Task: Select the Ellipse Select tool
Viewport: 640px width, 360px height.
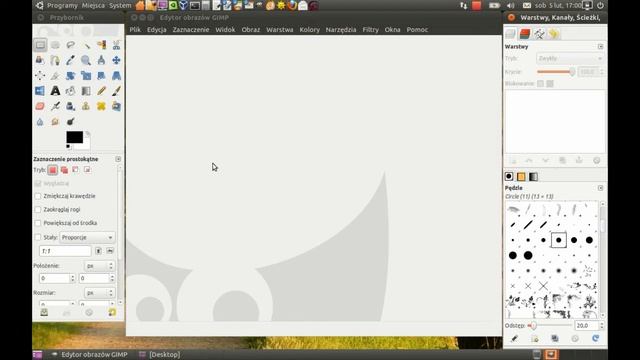Action: [x=55, y=45]
